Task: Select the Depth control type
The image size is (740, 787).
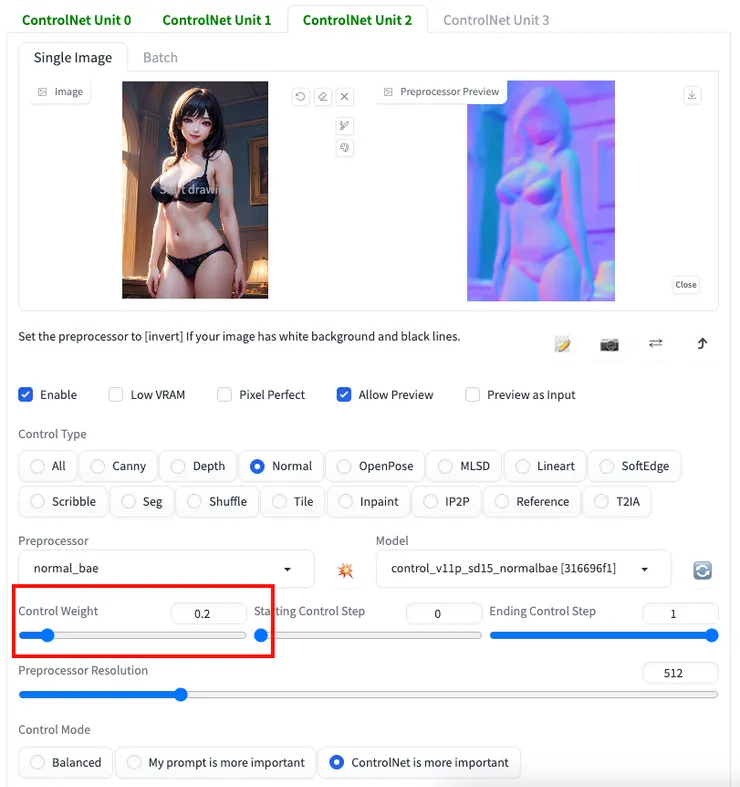Action: pos(198,466)
